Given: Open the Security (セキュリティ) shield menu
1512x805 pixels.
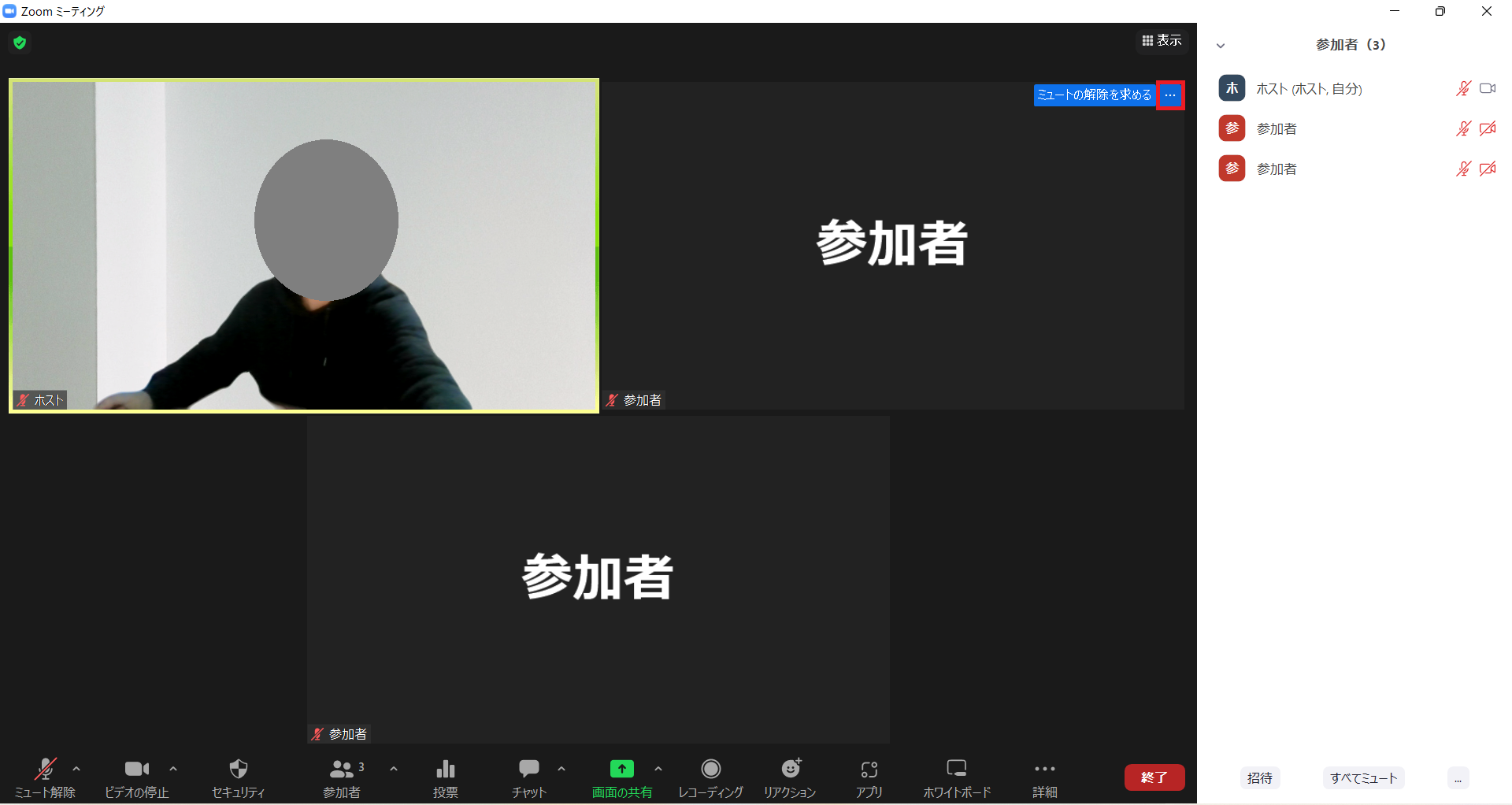Looking at the screenshot, I should pyautogui.click(x=238, y=770).
